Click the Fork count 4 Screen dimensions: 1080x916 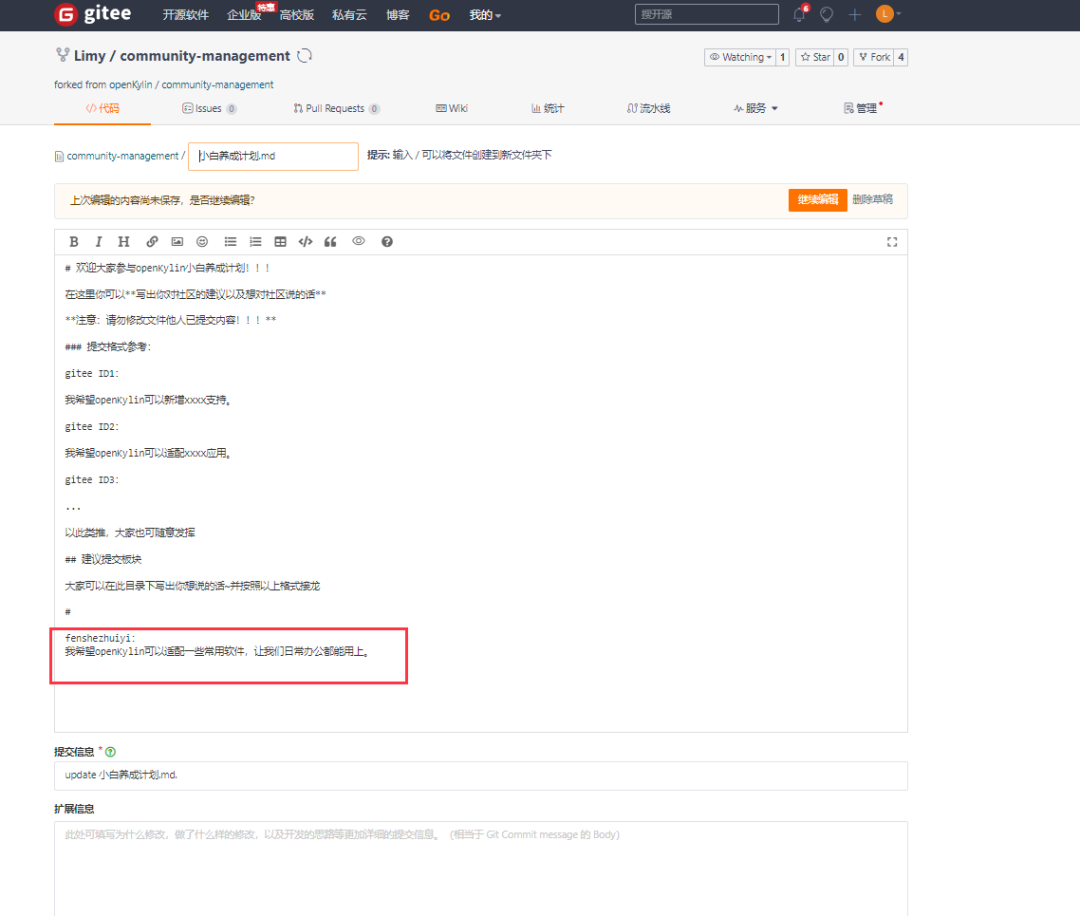pos(901,57)
